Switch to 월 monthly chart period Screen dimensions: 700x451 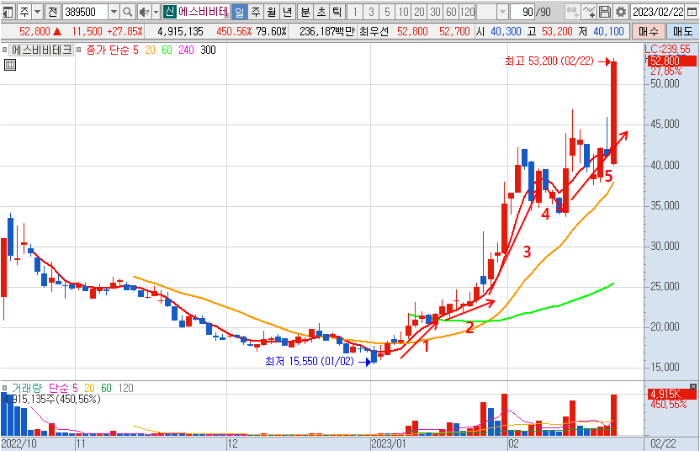[x=271, y=12]
